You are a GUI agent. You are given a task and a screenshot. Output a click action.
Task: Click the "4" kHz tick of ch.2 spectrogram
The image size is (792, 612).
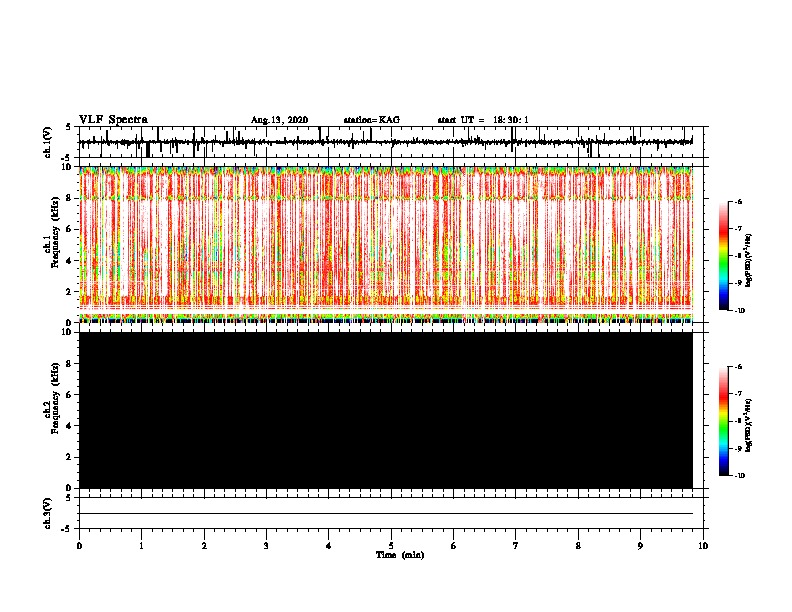70,426
